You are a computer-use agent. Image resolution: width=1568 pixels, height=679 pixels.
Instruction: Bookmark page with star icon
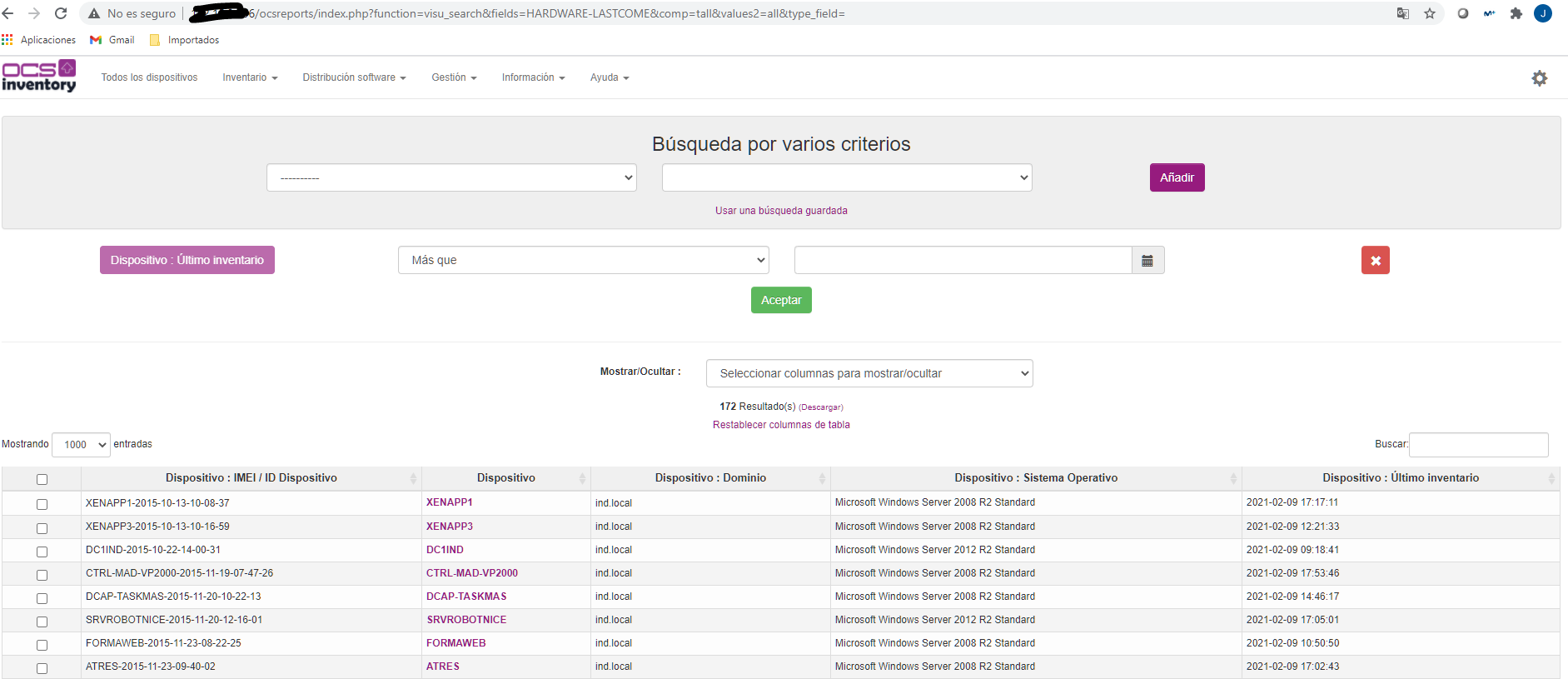1430,13
